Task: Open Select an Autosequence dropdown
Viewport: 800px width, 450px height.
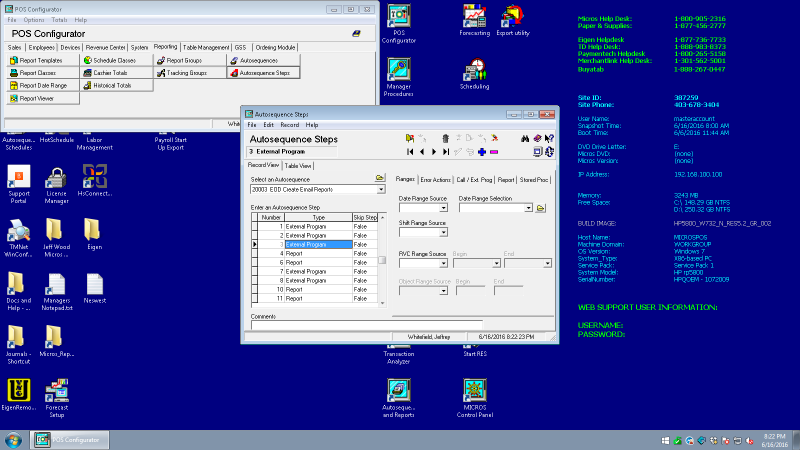Action: [381, 189]
